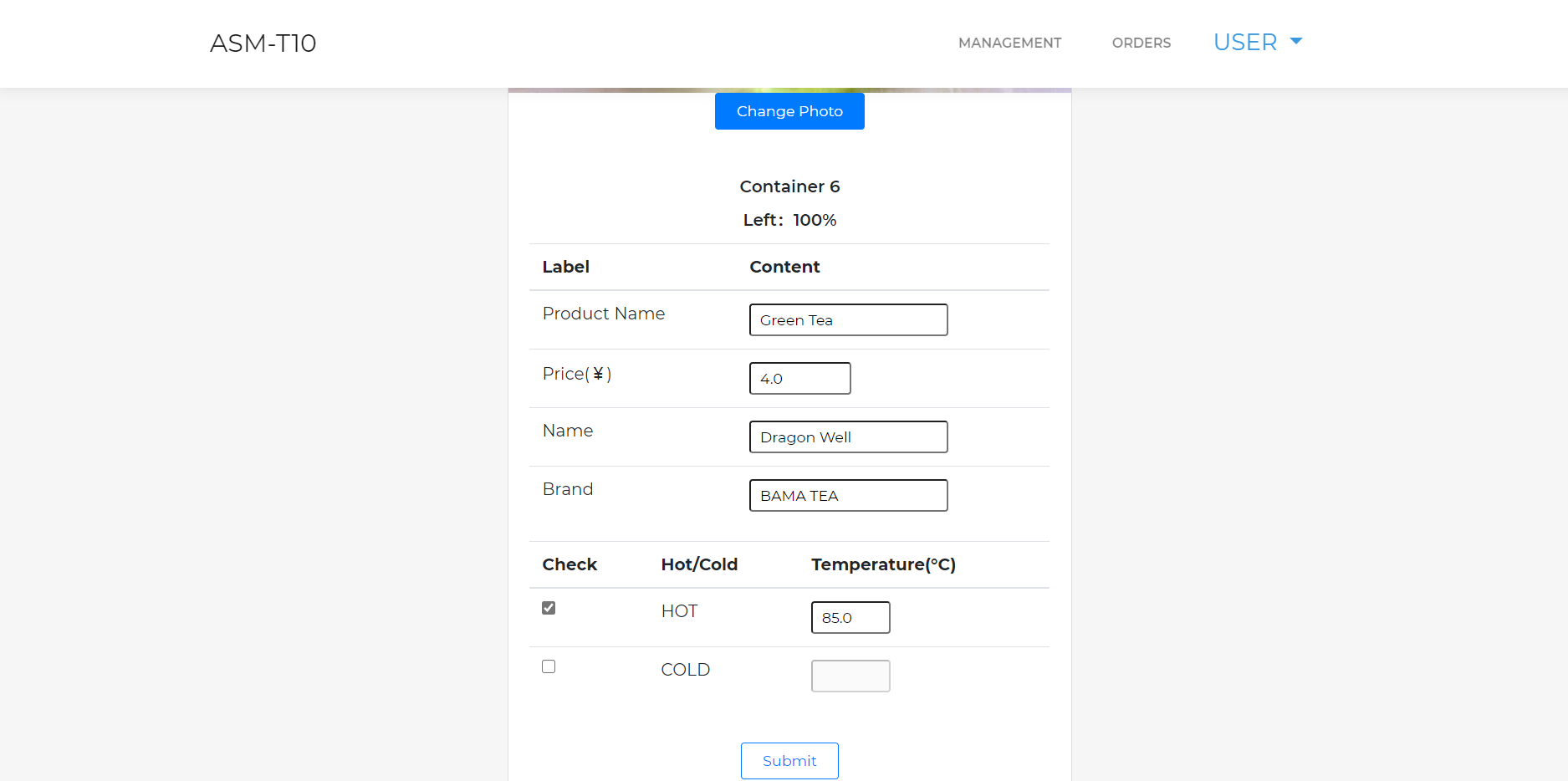Submit the container form
Image resolution: width=1568 pixels, height=781 pixels.
click(x=789, y=761)
